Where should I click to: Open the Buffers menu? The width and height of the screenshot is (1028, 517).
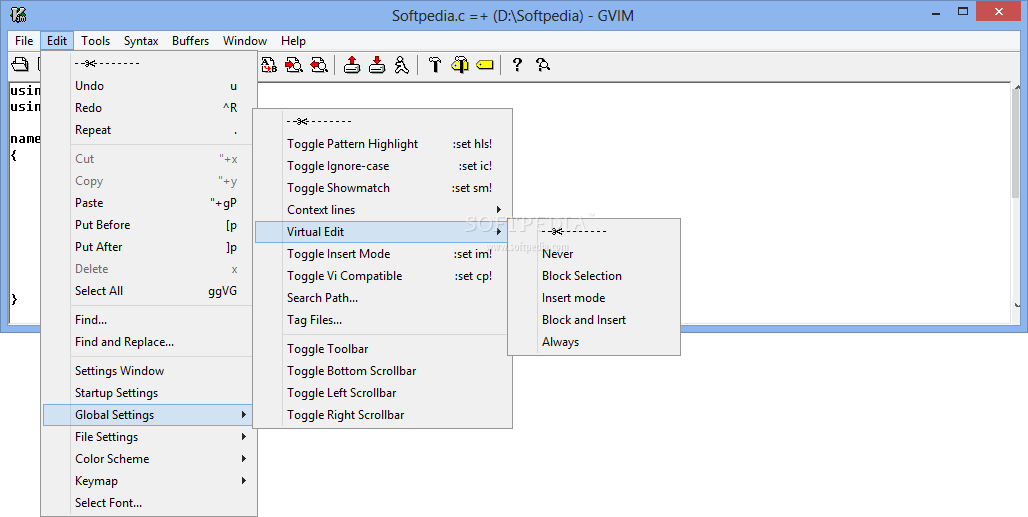pos(191,41)
